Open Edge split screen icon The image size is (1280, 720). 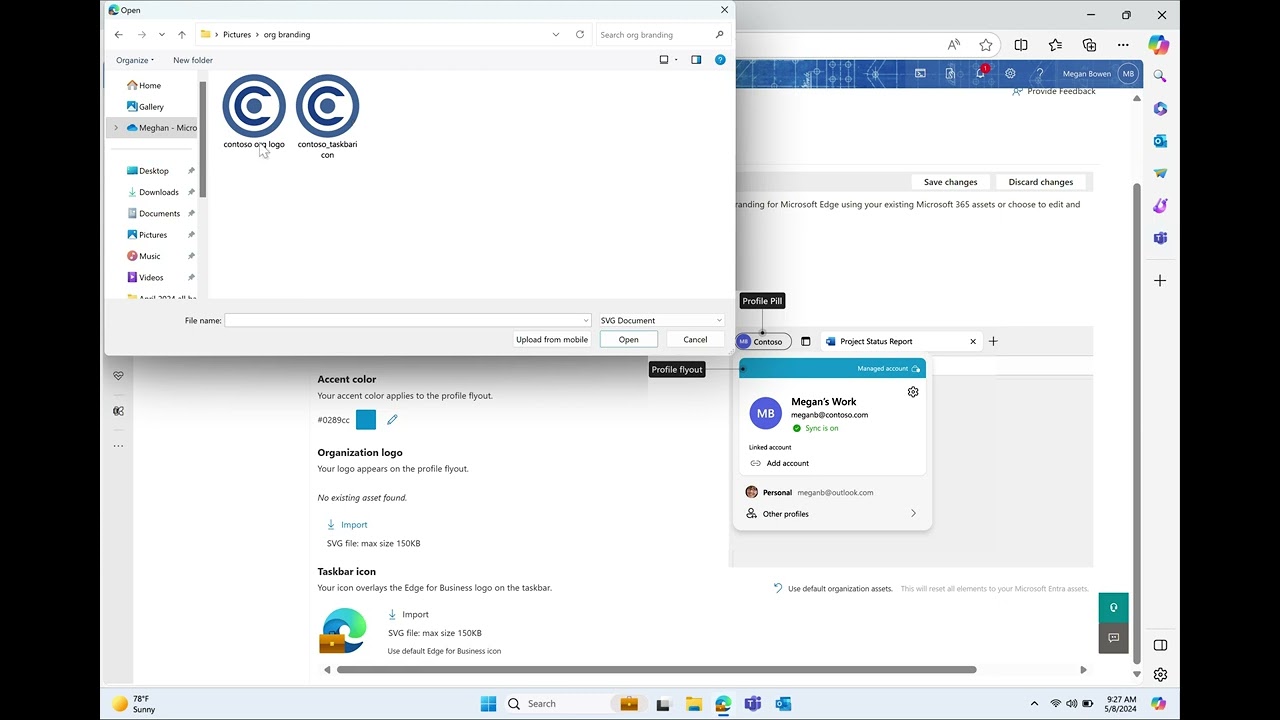tap(1021, 45)
